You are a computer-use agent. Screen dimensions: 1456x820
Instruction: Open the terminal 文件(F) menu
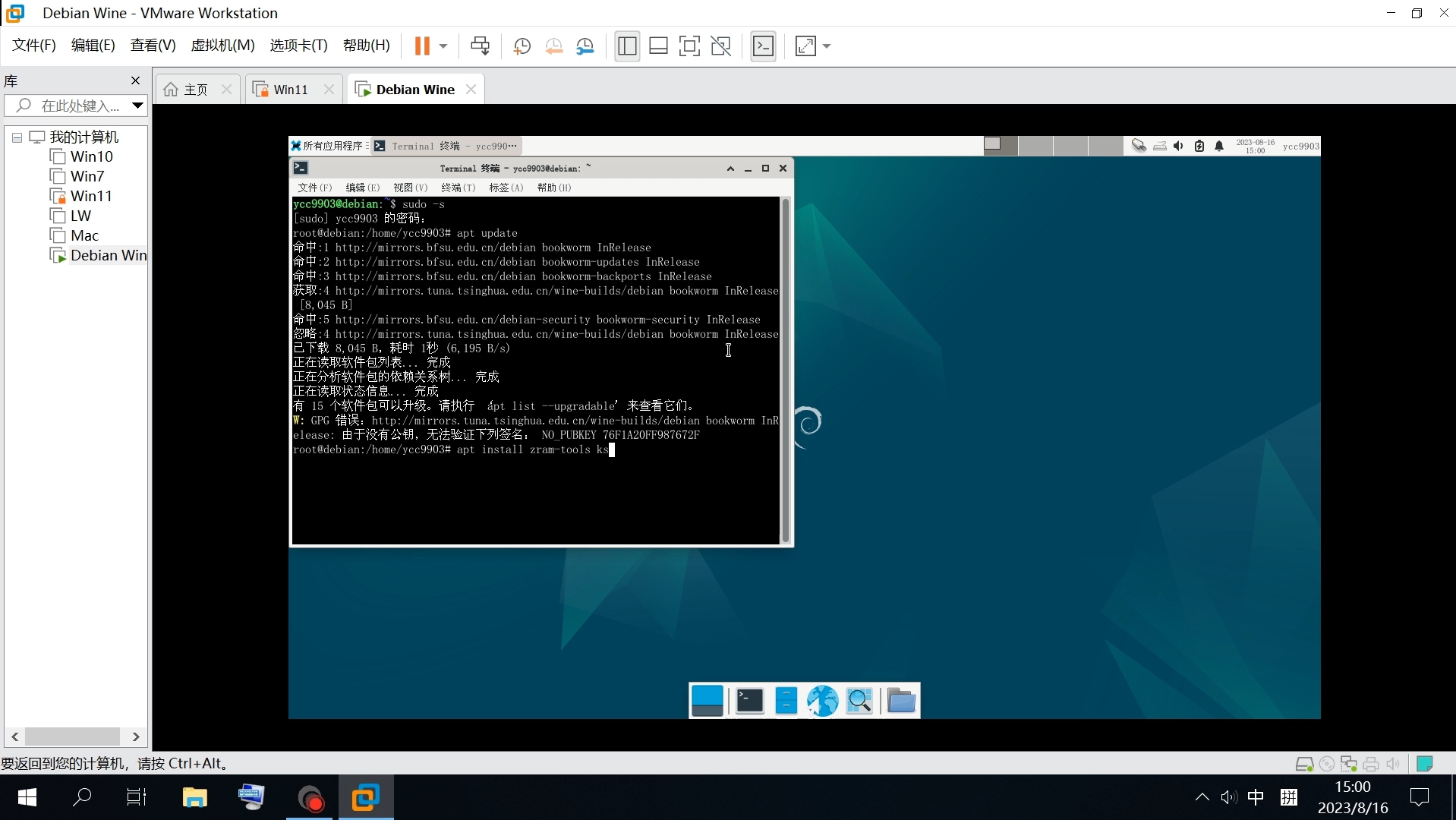coord(315,188)
